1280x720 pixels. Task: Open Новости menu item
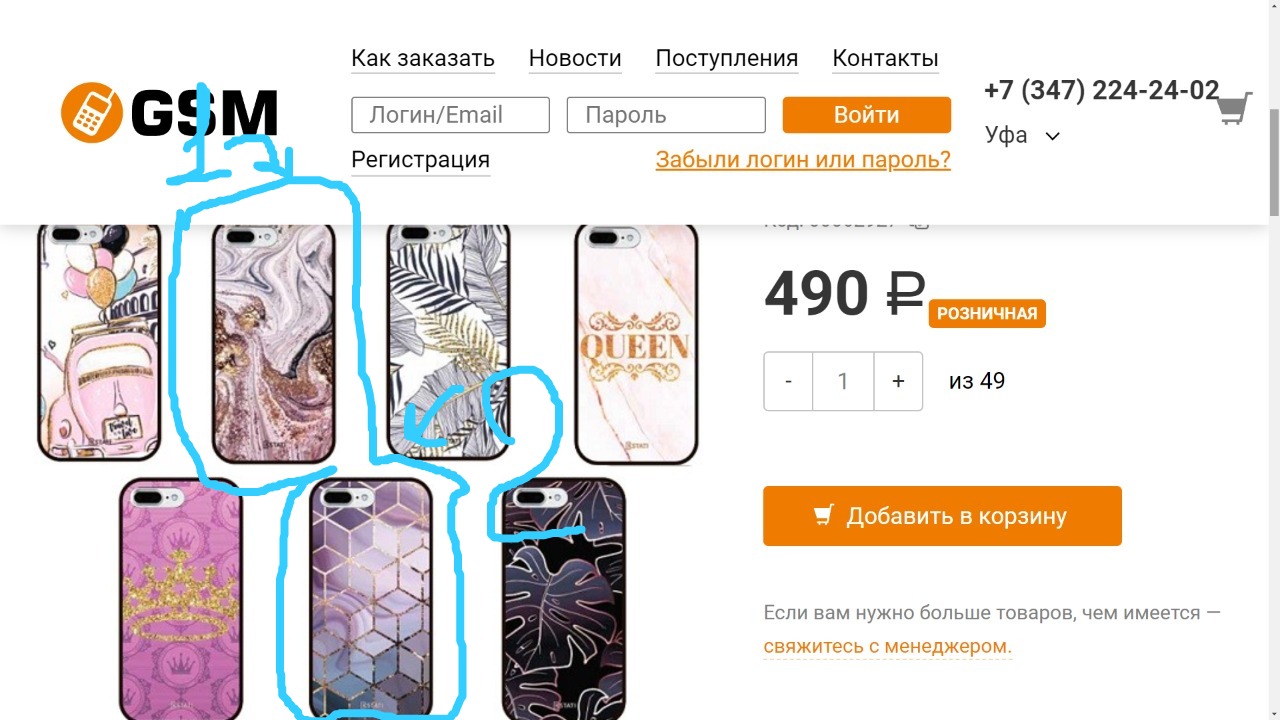pos(575,58)
